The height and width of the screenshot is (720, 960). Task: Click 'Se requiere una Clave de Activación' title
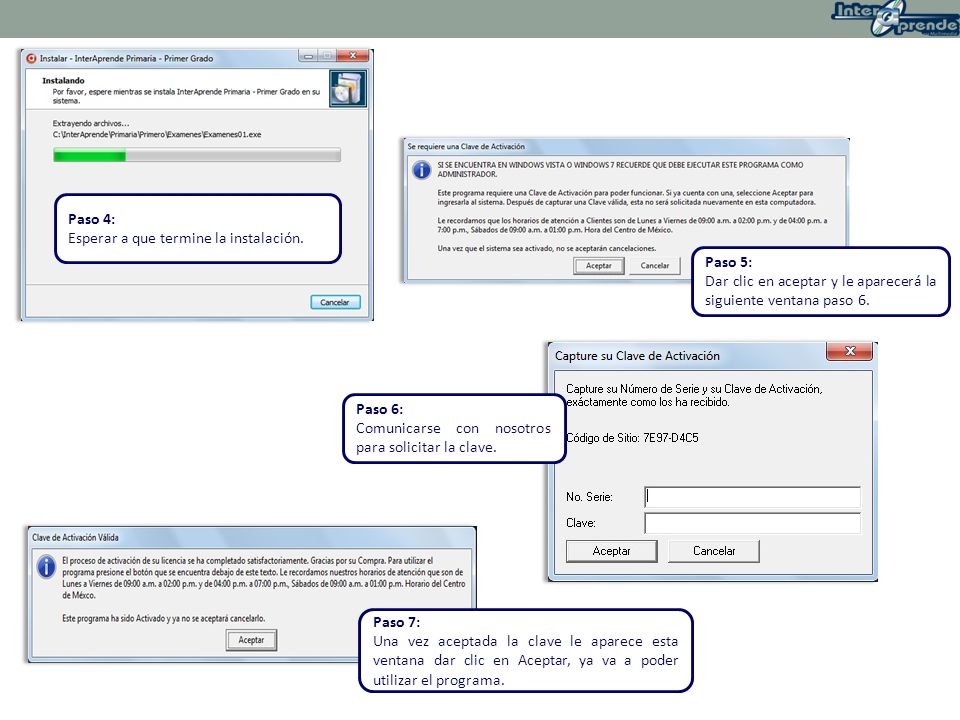(466, 146)
